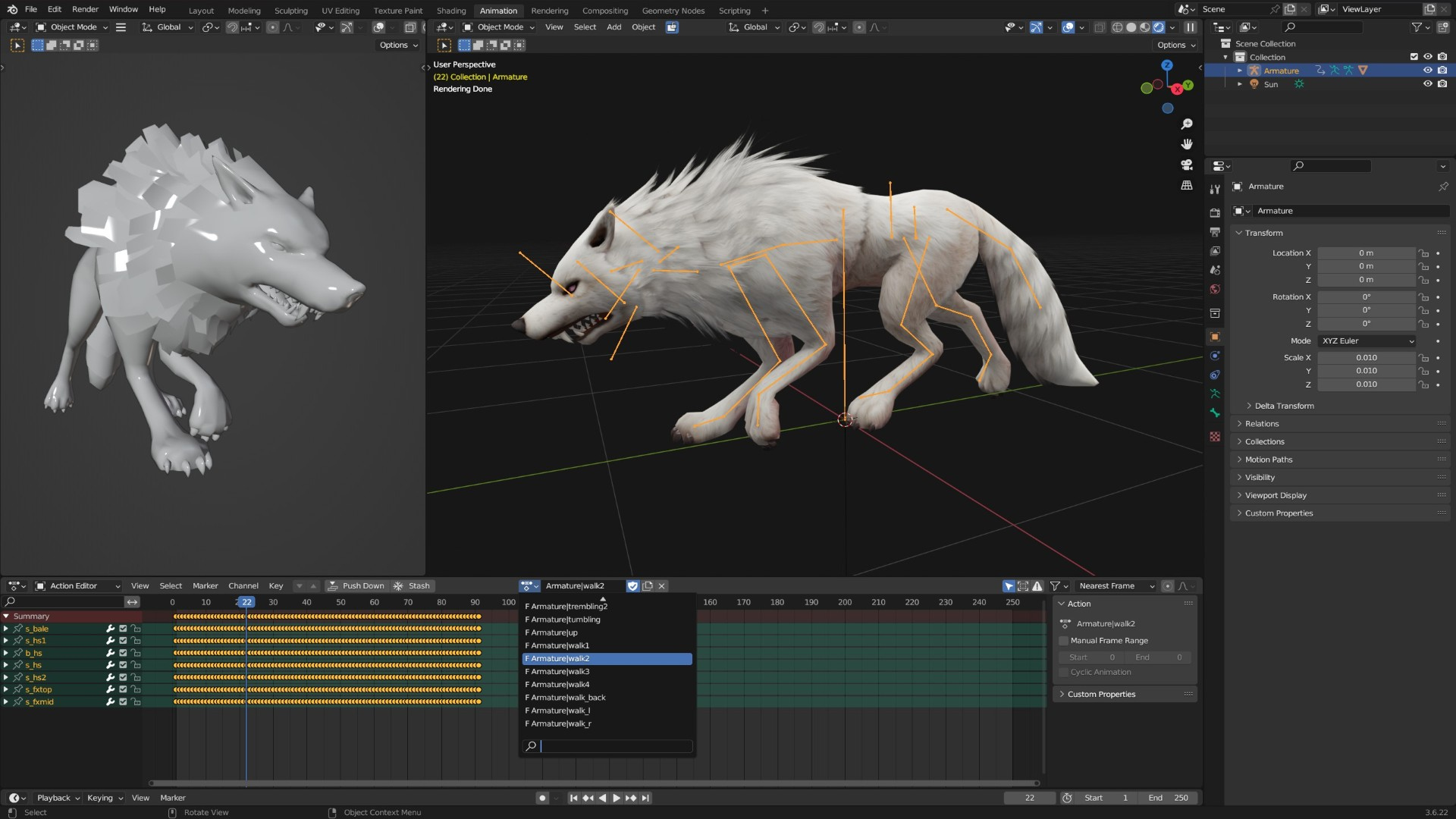Hide Sun in viewport via eye icon
1456x819 pixels.
[1427, 84]
